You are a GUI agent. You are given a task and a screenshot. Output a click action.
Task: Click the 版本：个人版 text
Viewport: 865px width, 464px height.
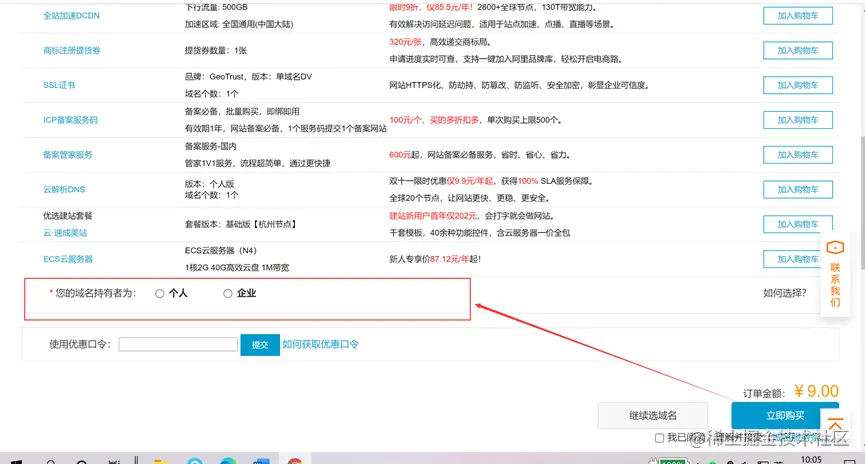pos(210,184)
